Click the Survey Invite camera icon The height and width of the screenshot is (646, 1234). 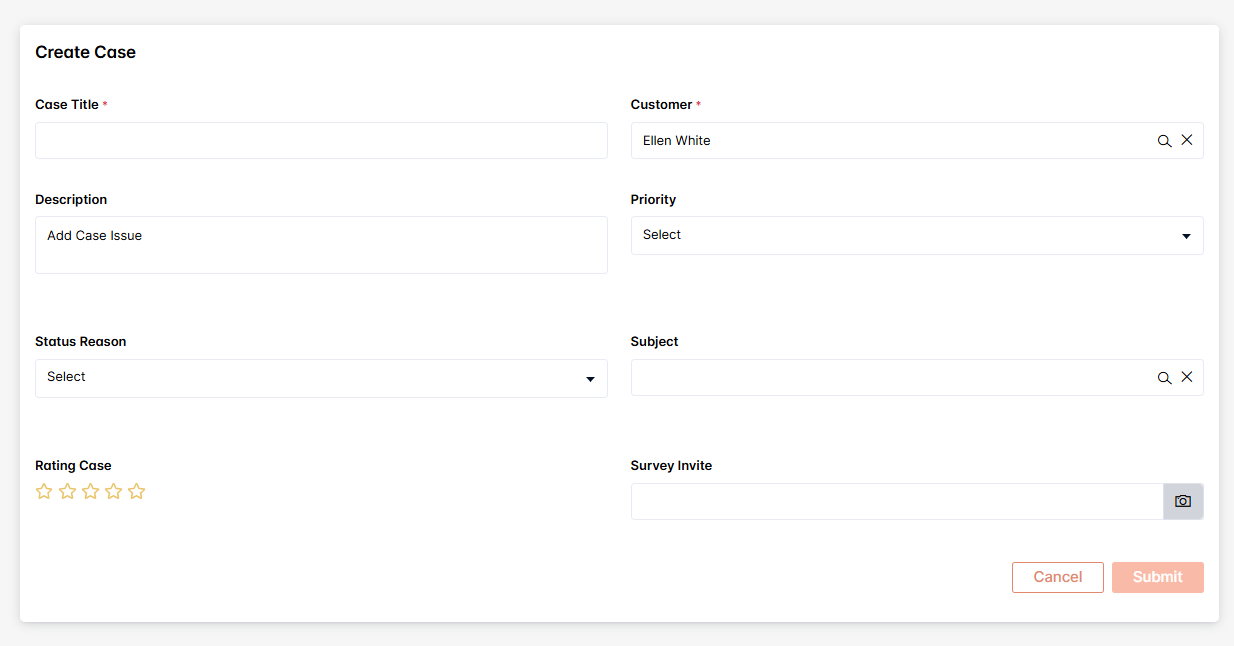click(x=1183, y=501)
